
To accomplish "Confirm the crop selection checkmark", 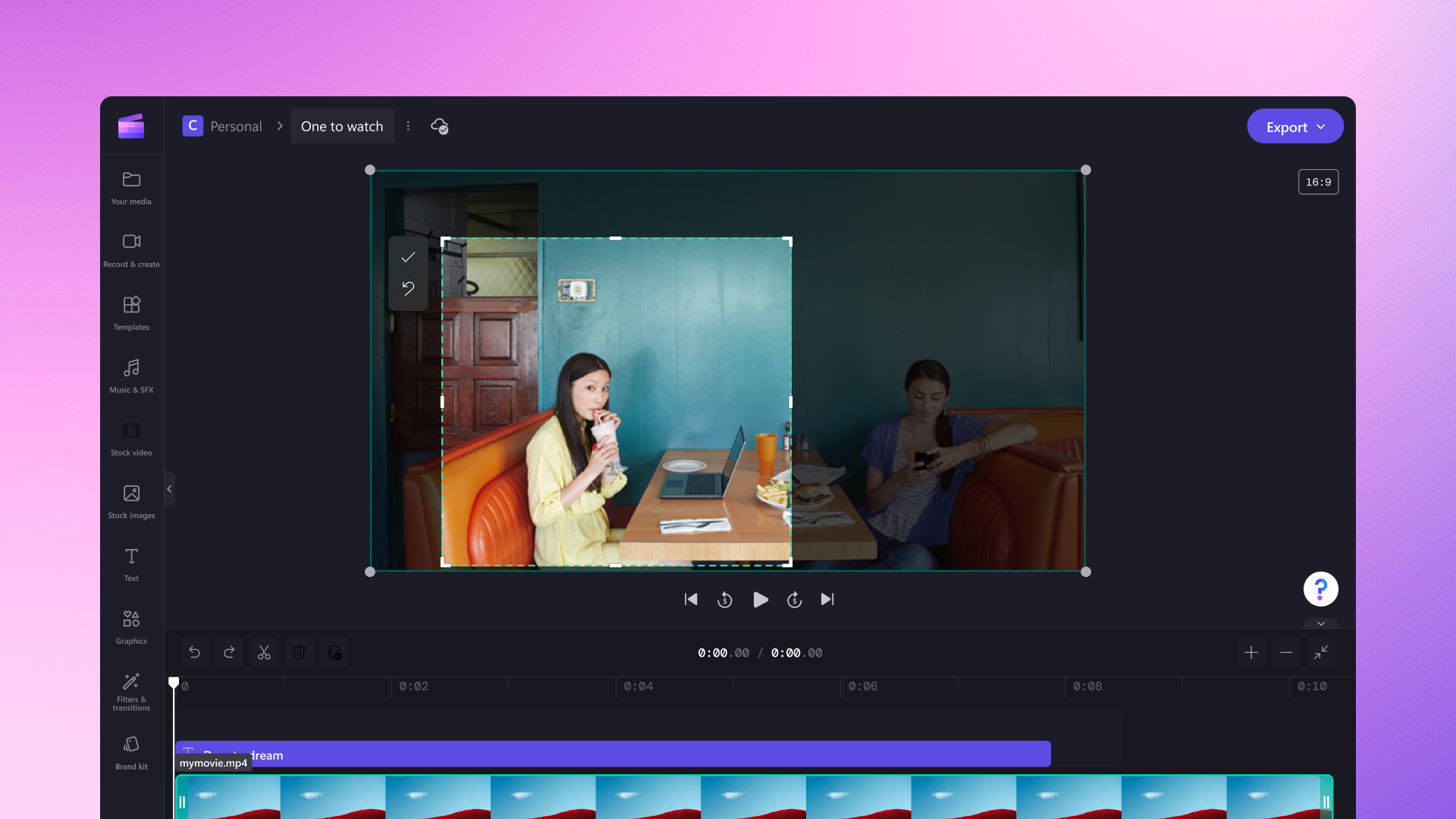I will (x=408, y=256).
